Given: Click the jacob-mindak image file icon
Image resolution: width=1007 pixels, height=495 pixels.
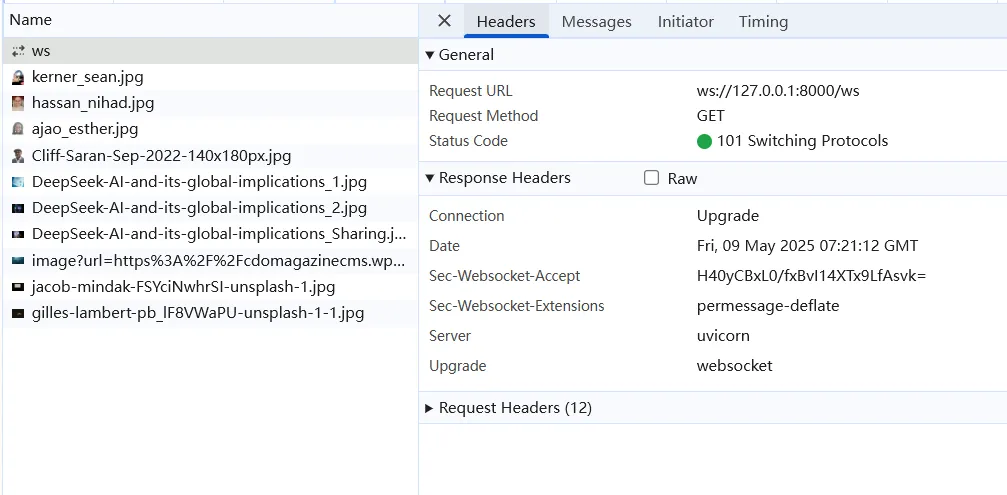Looking at the screenshot, I should pyautogui.click(x=18, y=287).
